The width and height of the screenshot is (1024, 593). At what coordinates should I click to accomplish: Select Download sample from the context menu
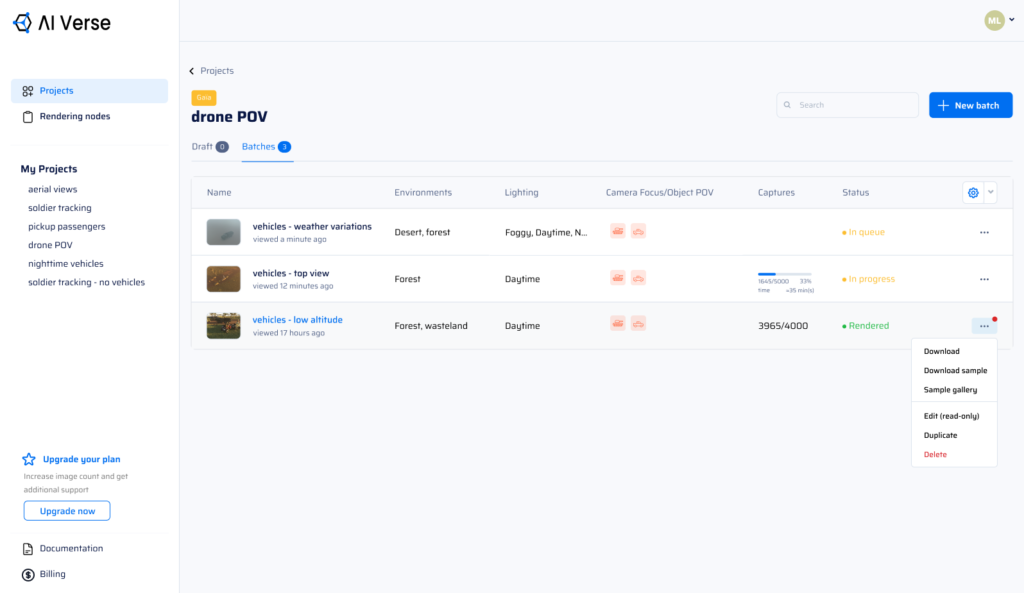point(955,371)
